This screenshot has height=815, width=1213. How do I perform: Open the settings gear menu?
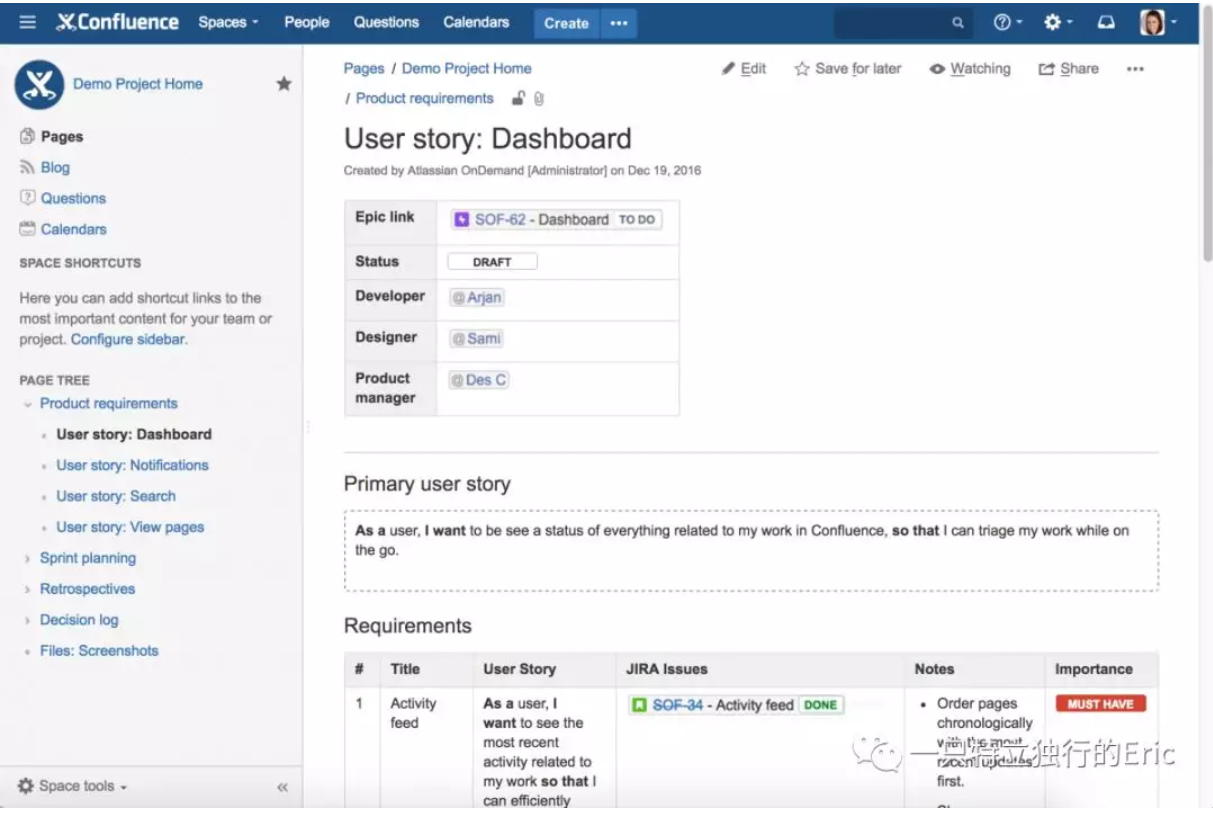[x=1058, y=22]
